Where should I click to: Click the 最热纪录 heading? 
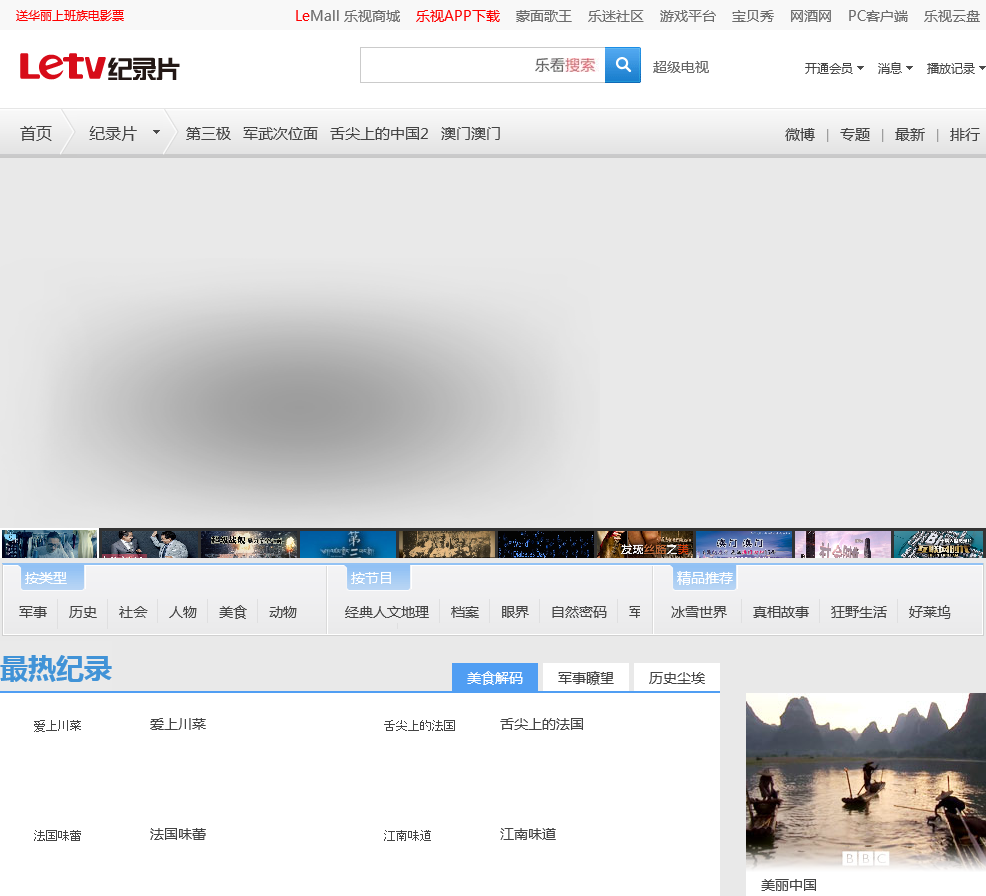coord(56,668)
